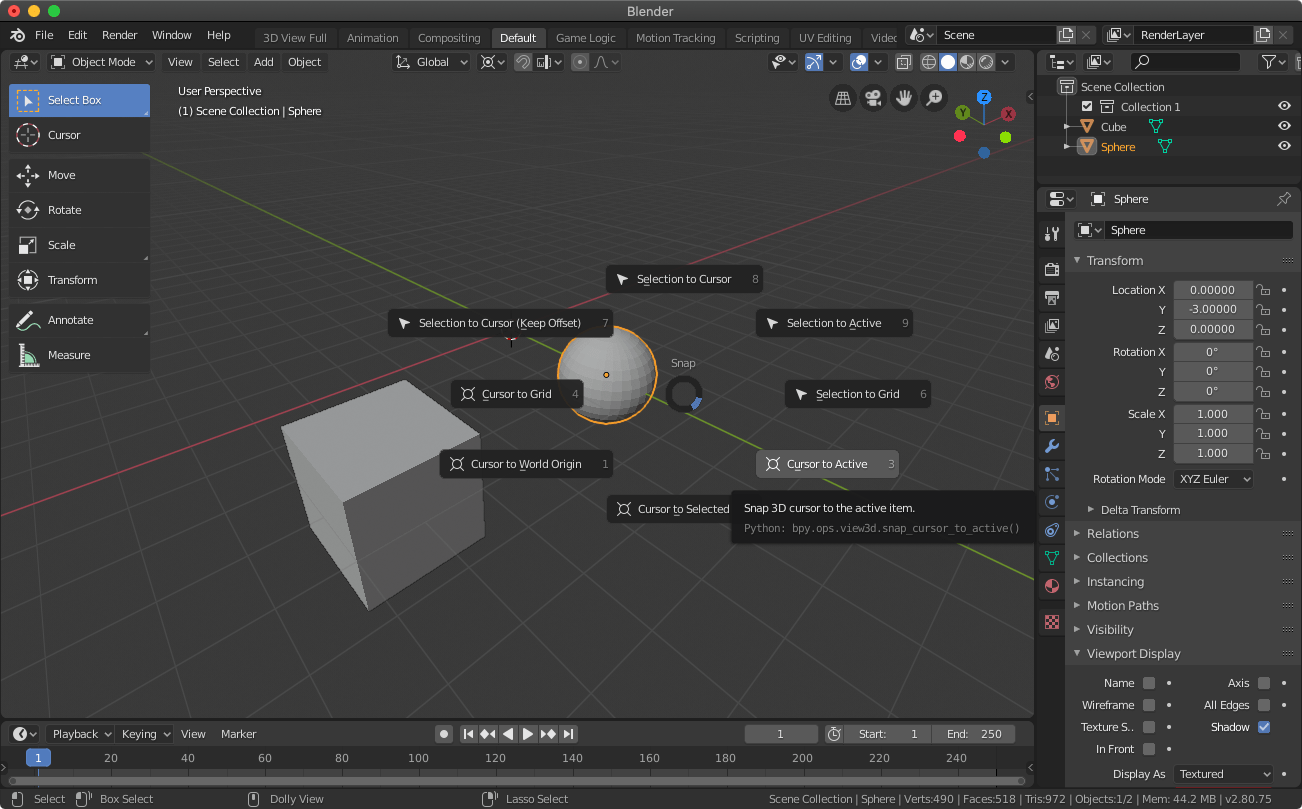This screenshot has width=1302, height=809.
Task: Open the Modifiers wrench tab in properties
Action: point(1051,446)
